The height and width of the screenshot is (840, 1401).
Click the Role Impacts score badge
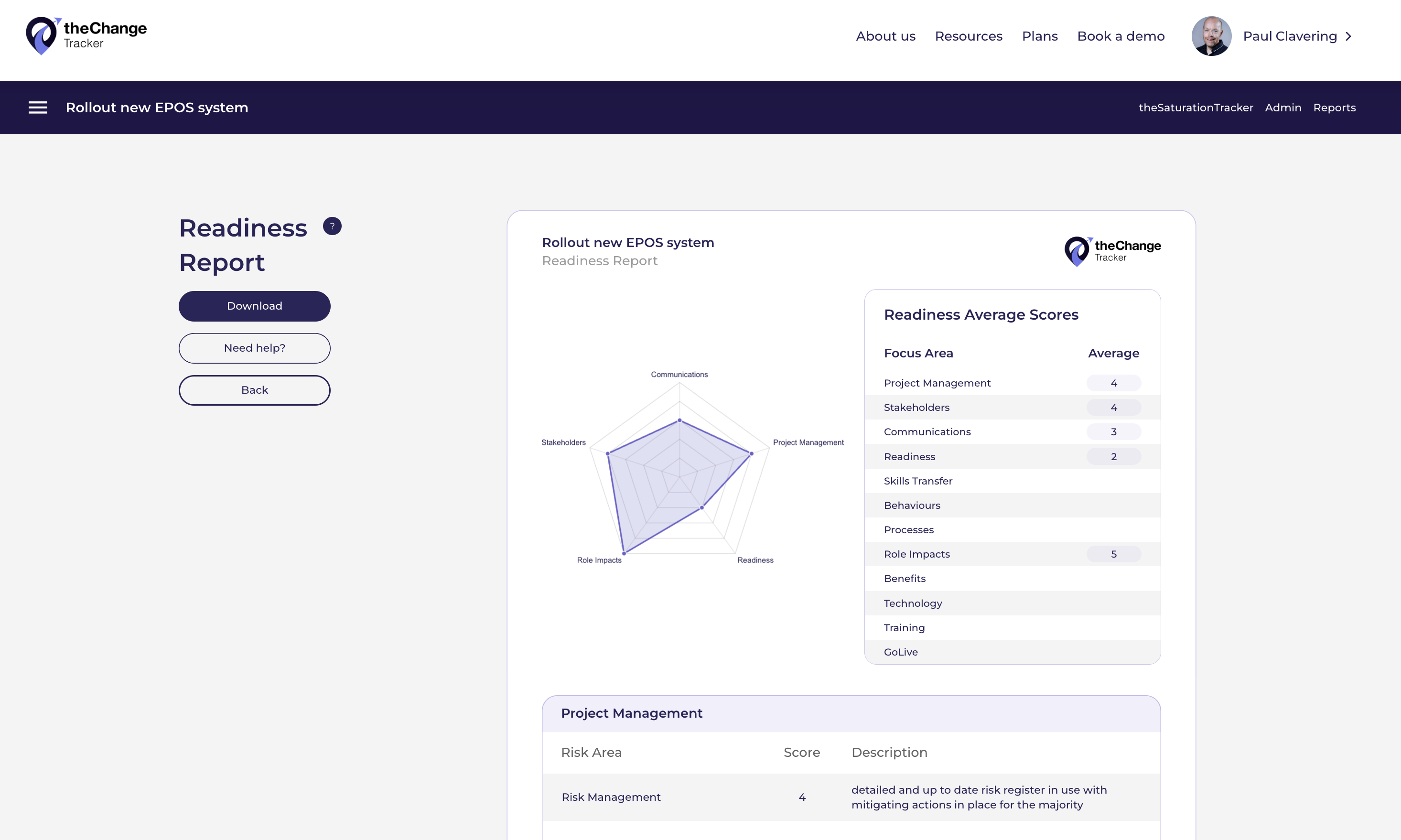coord(1113,554)
